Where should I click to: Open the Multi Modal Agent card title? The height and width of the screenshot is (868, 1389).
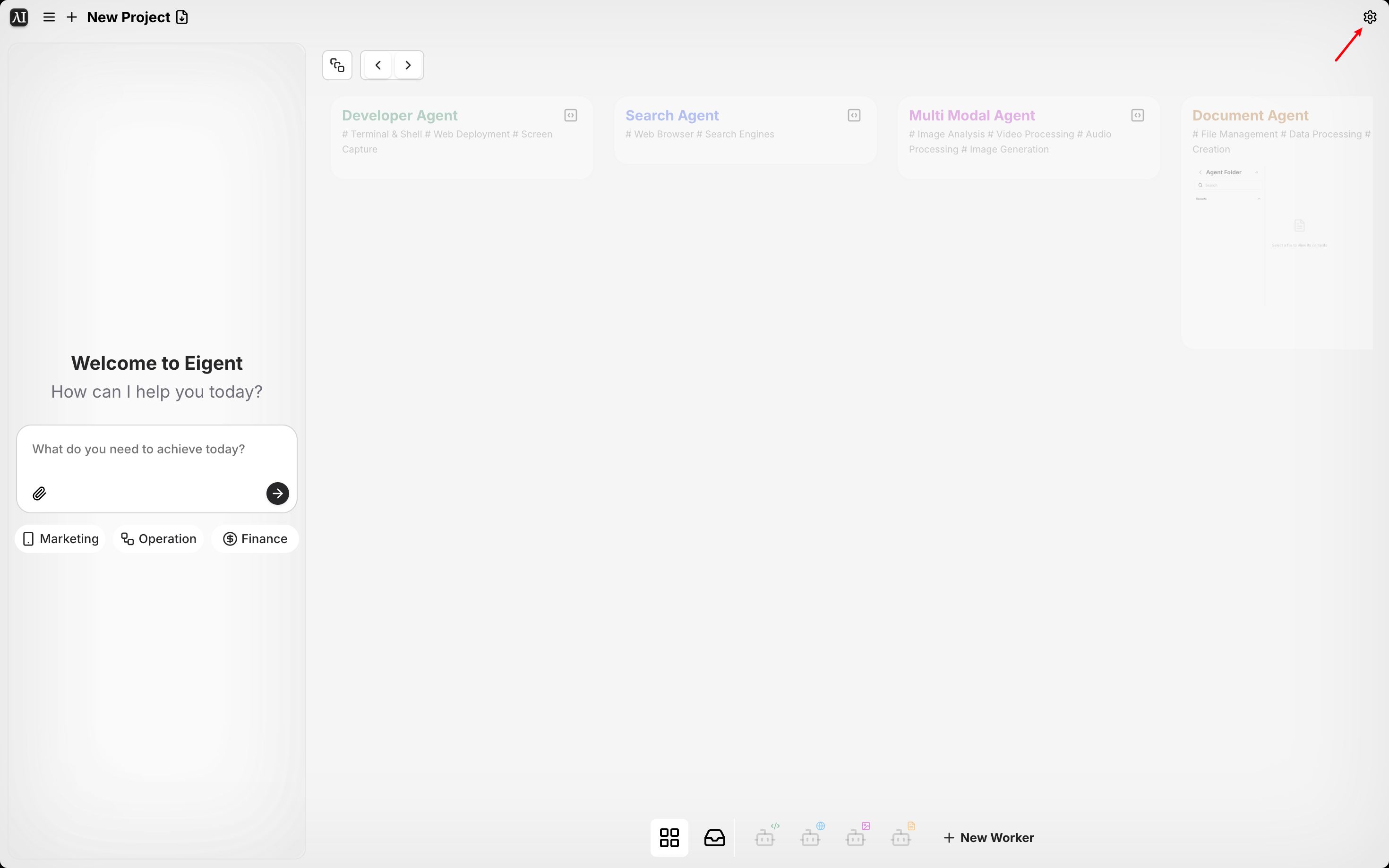pos(971,115)
